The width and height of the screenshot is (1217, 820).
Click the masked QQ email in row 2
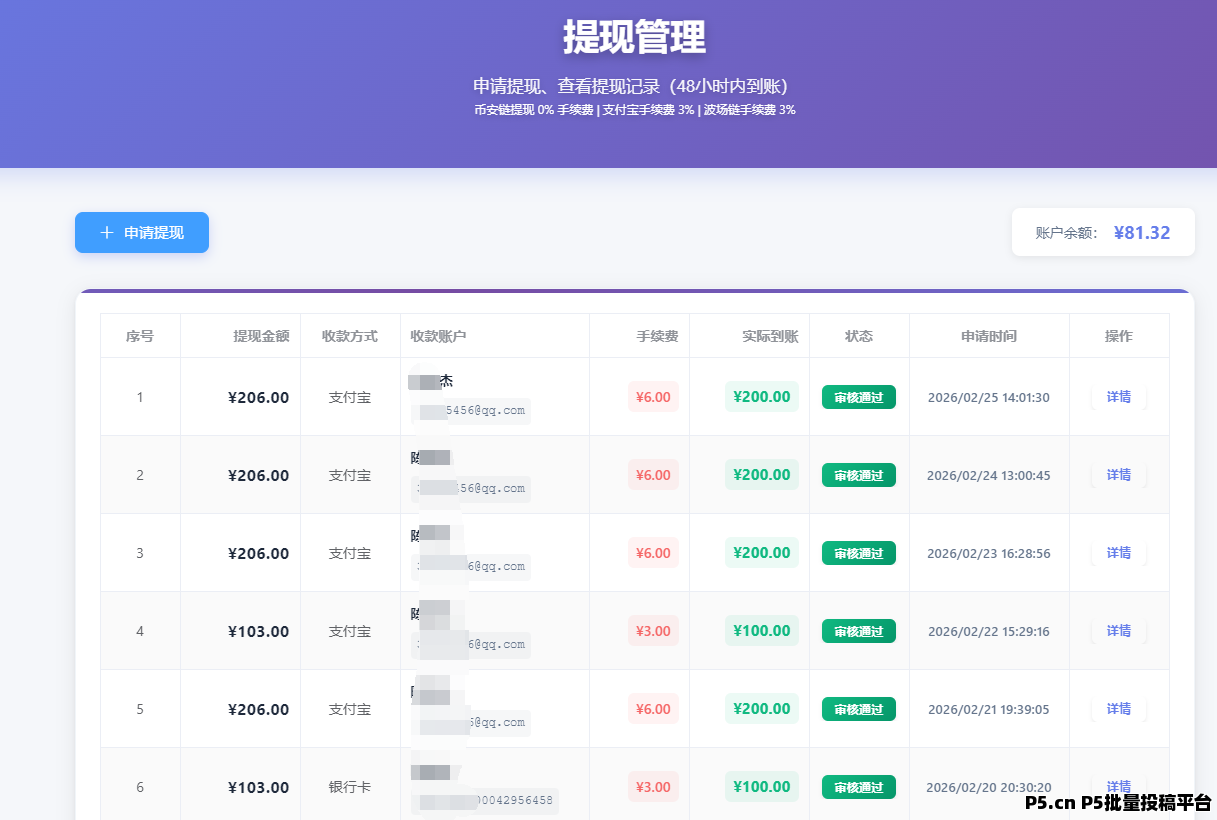(x=470, y=489)
